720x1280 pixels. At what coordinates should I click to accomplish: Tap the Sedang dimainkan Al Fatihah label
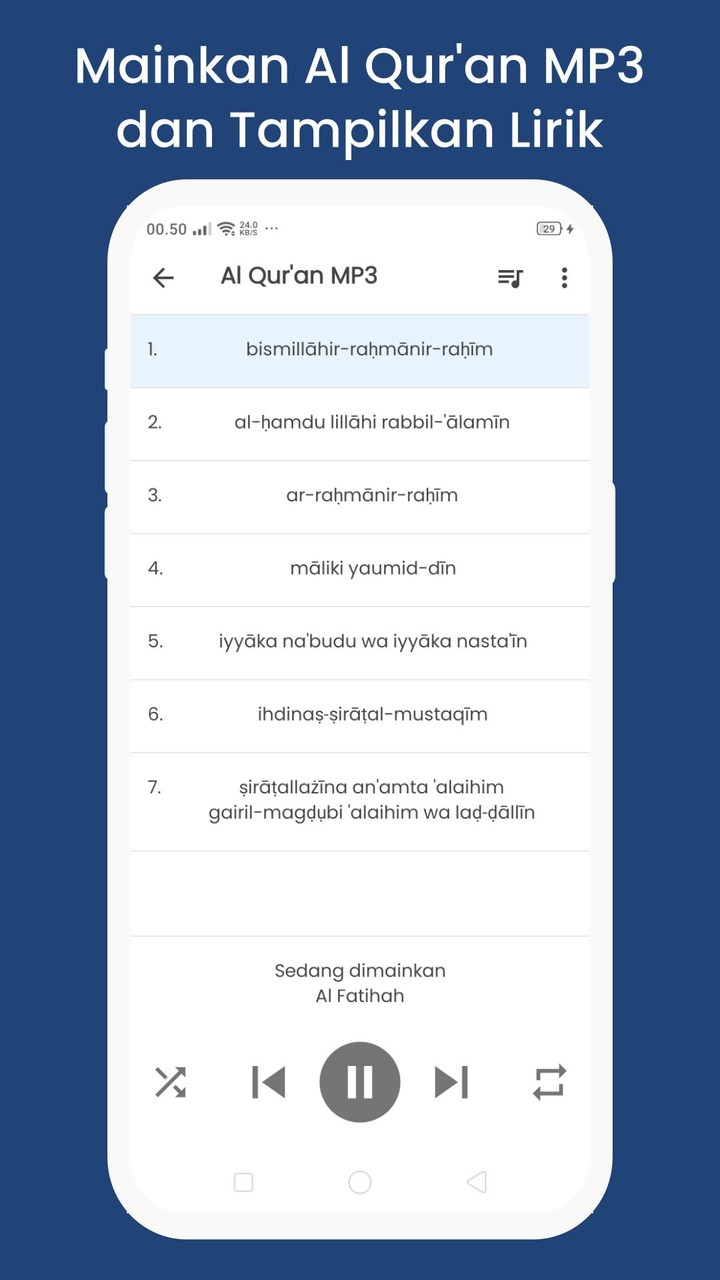[360, 983]
